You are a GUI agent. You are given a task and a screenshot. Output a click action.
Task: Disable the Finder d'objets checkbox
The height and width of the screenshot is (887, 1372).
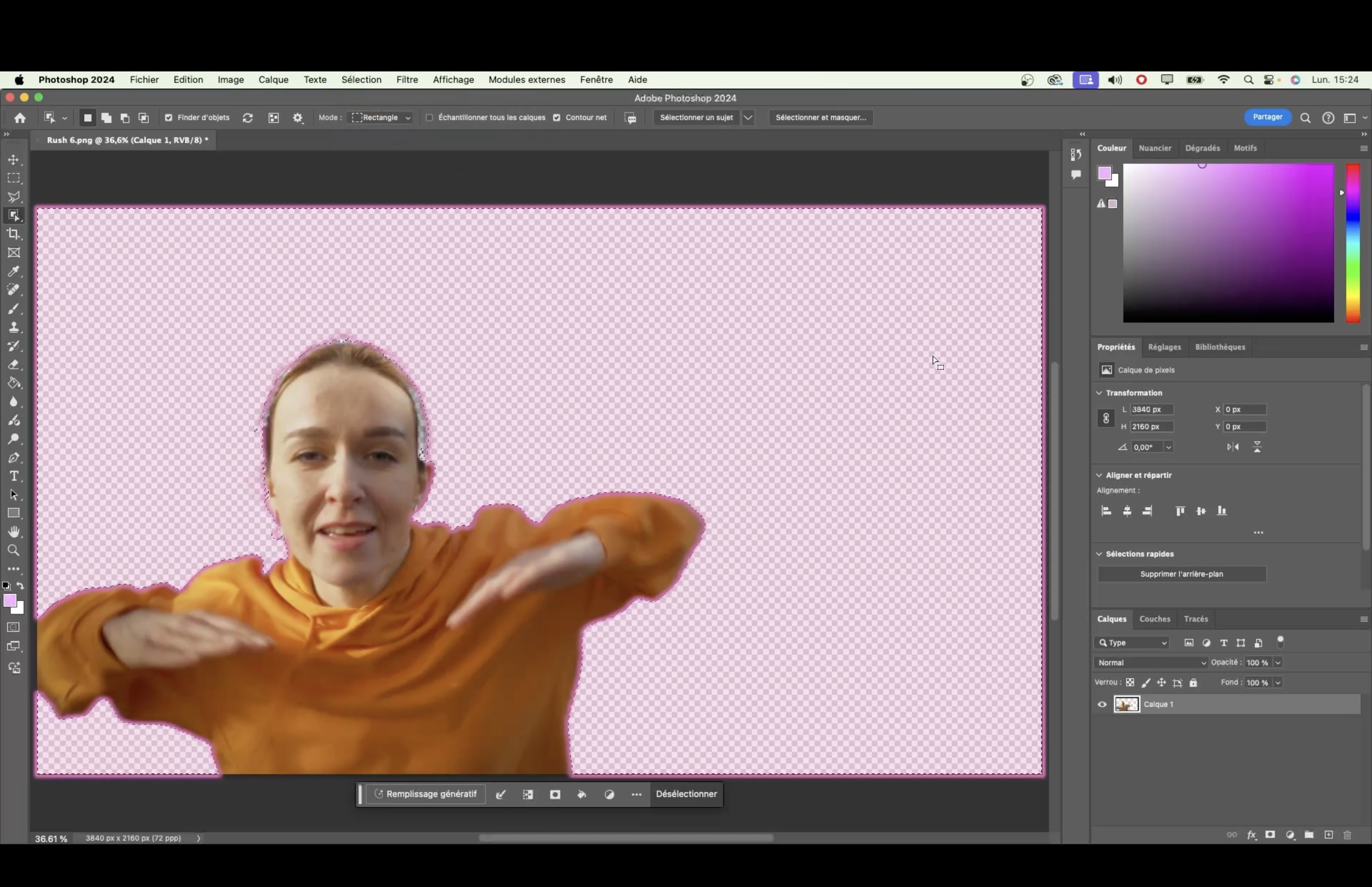[x=169, y=117]
